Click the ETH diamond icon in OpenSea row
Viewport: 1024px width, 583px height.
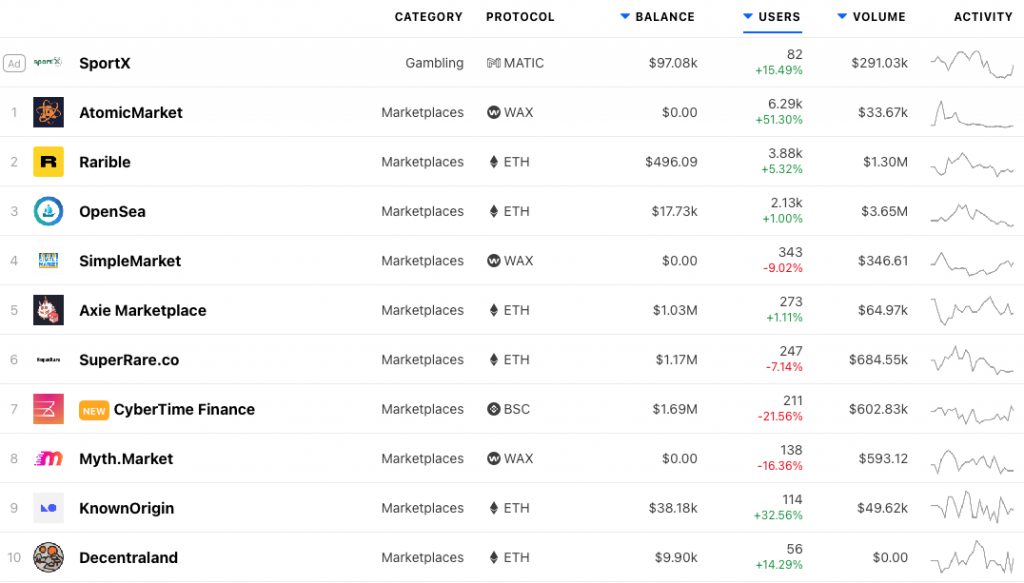[494, 212]
